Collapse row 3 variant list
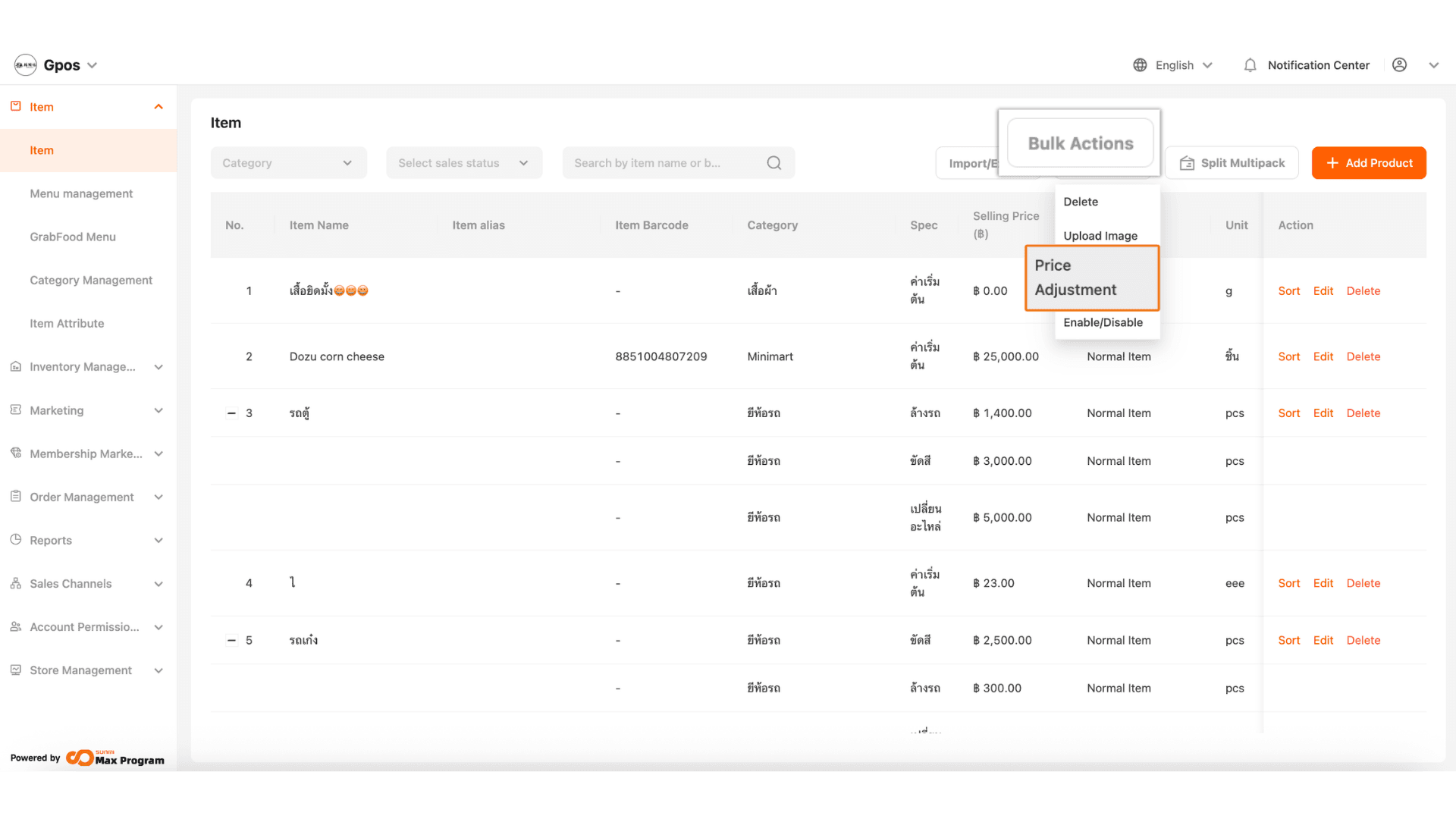 (231, 413)
